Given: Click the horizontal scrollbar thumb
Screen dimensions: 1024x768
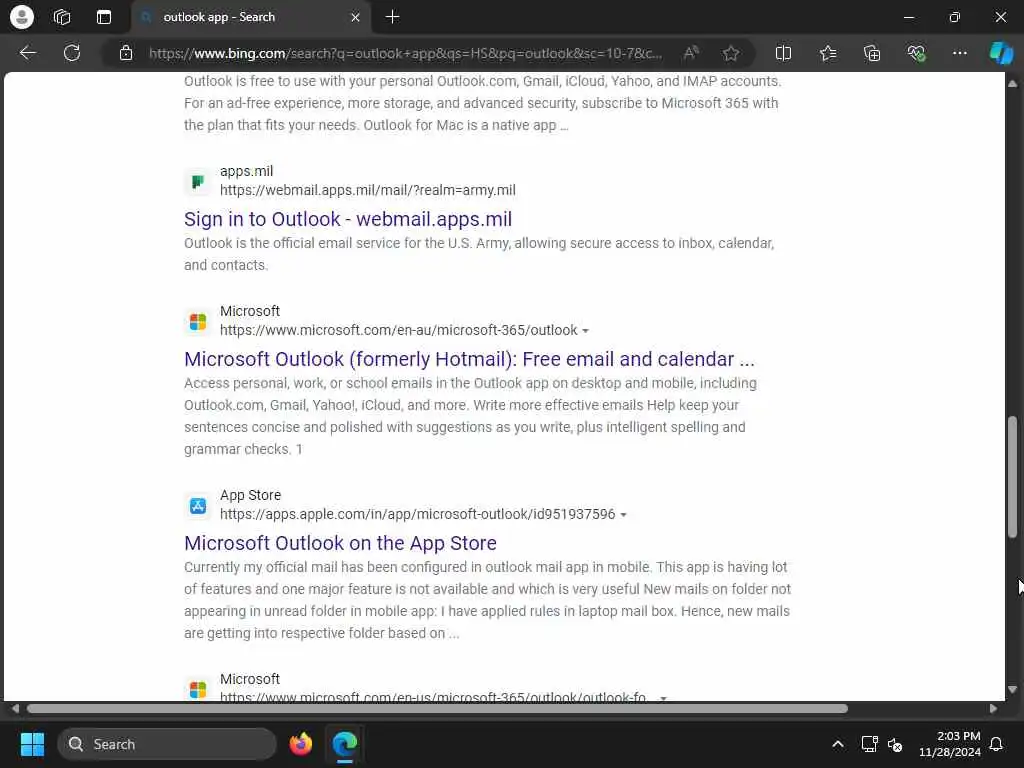Looking at the screenshot, I should (x=437, y=709).
